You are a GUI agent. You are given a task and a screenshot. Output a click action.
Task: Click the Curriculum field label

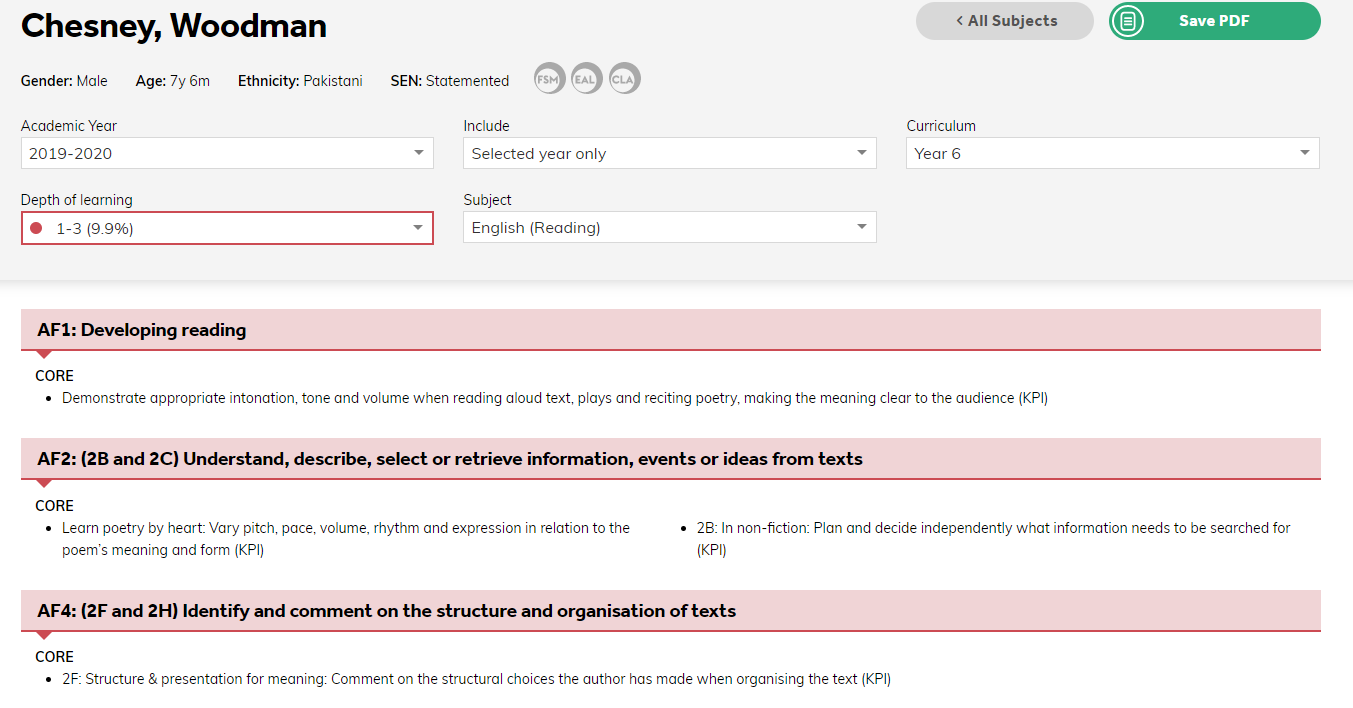(x=941, y=126)
